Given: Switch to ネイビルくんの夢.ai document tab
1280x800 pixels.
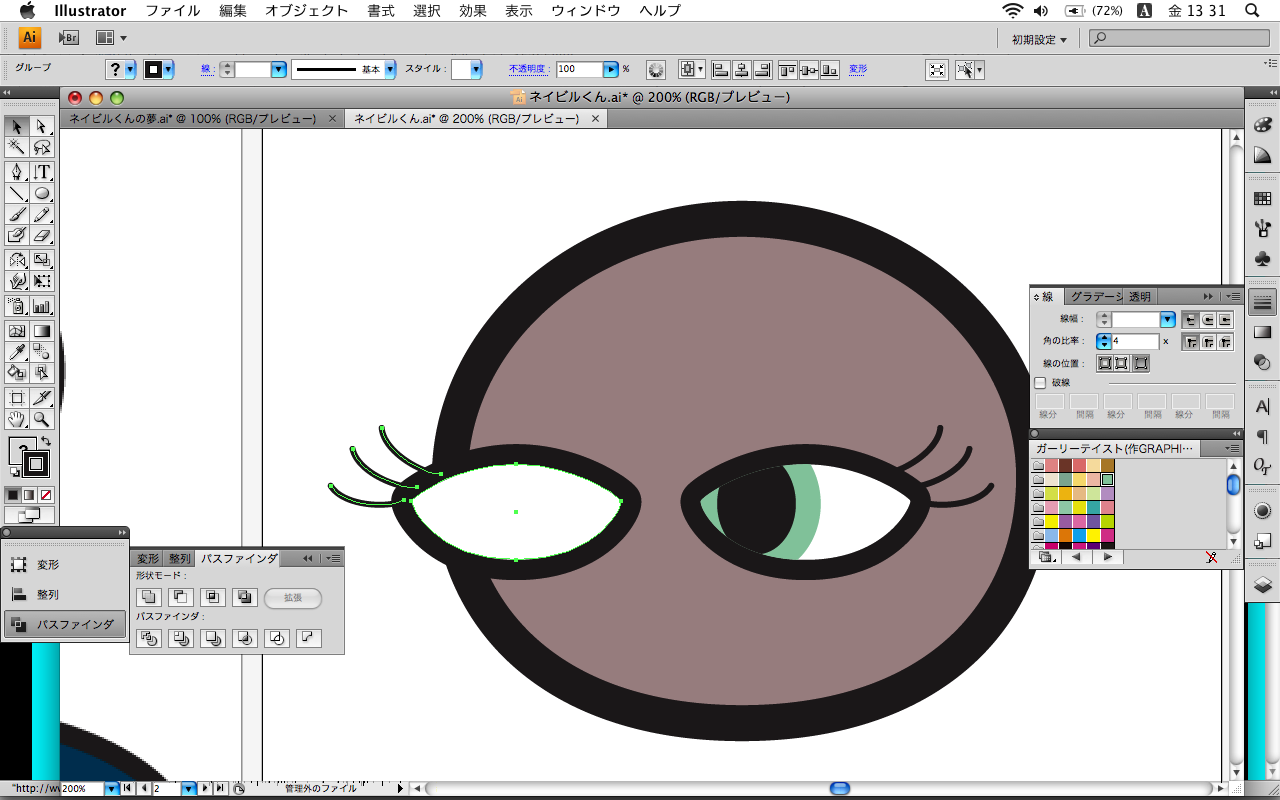Looking at the screenshot, I should click(x=192, y=118).
